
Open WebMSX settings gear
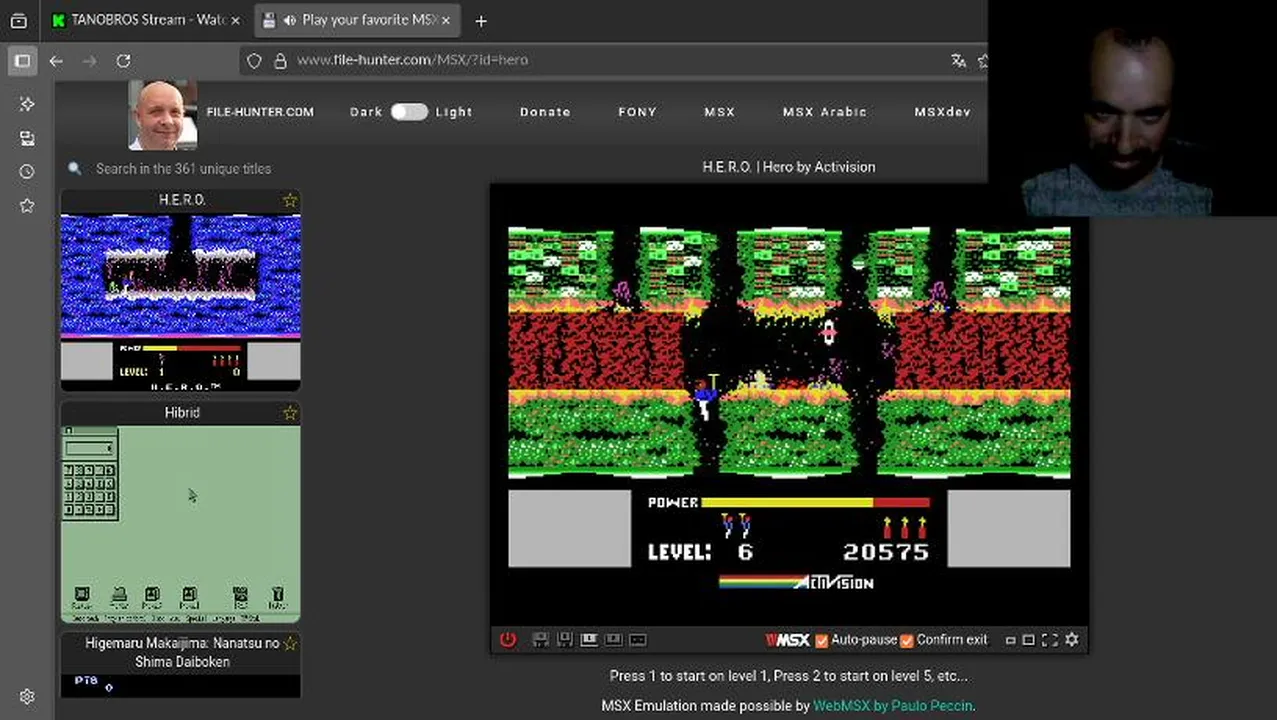coord(1072,640)
